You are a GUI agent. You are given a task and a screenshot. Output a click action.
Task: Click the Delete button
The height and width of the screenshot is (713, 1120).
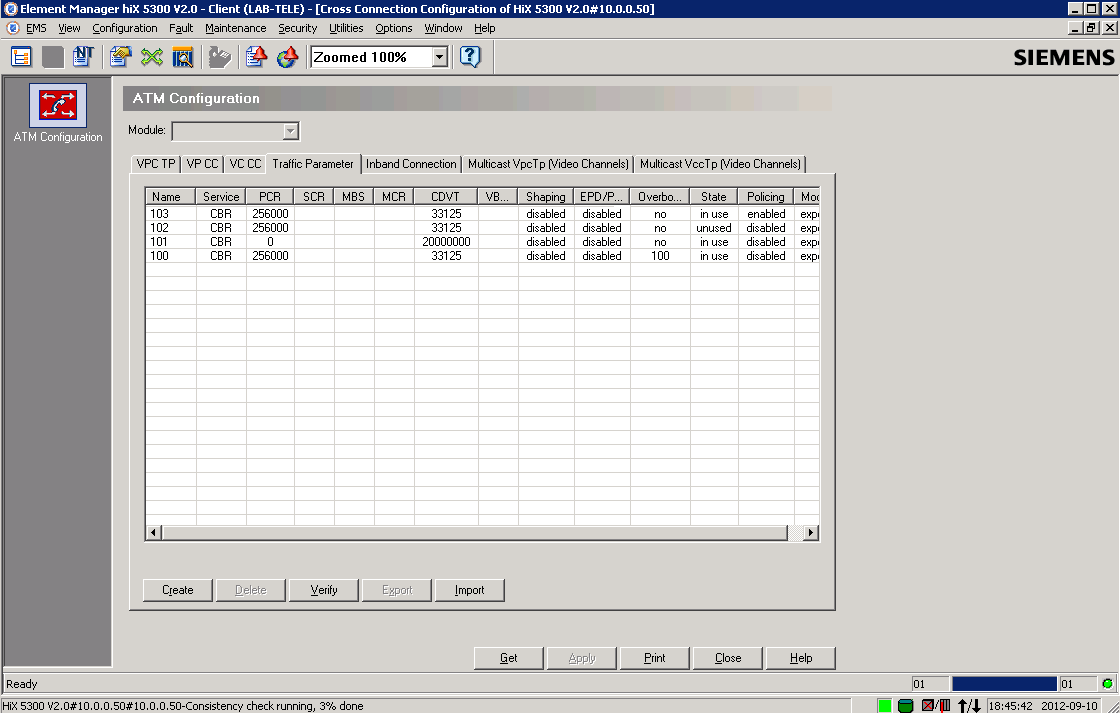coord(251,590)
